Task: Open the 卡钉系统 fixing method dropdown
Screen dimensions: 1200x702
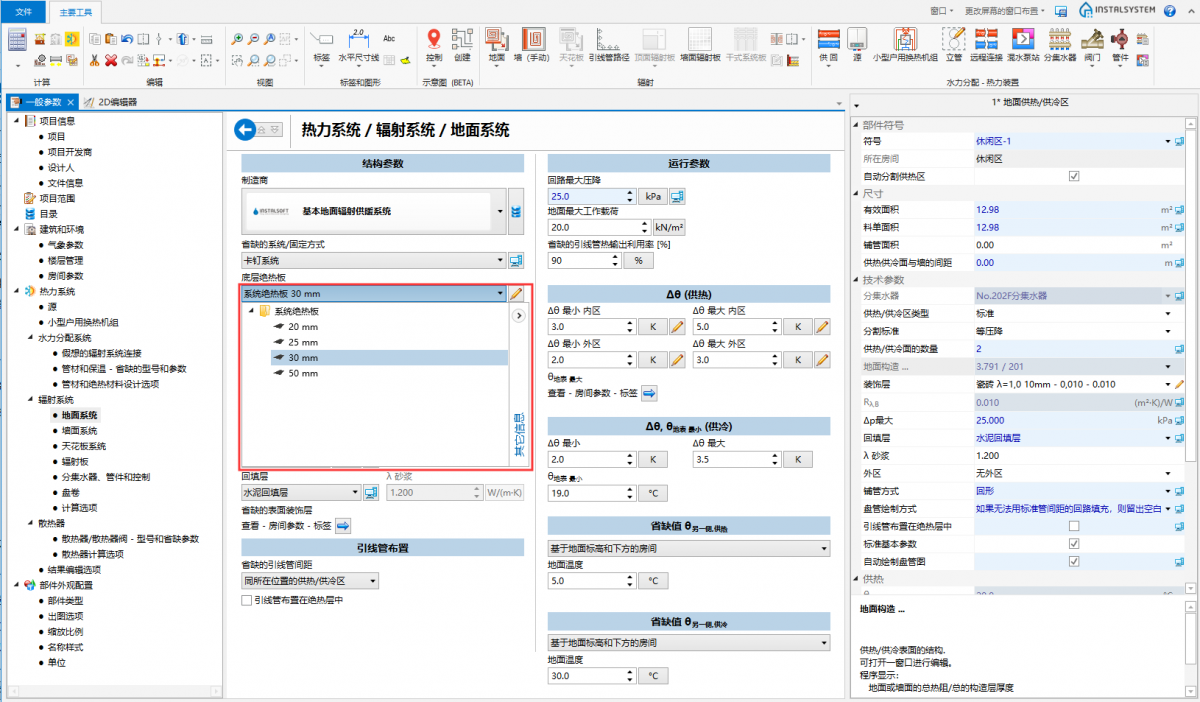Action: click(x=375, y=261)
